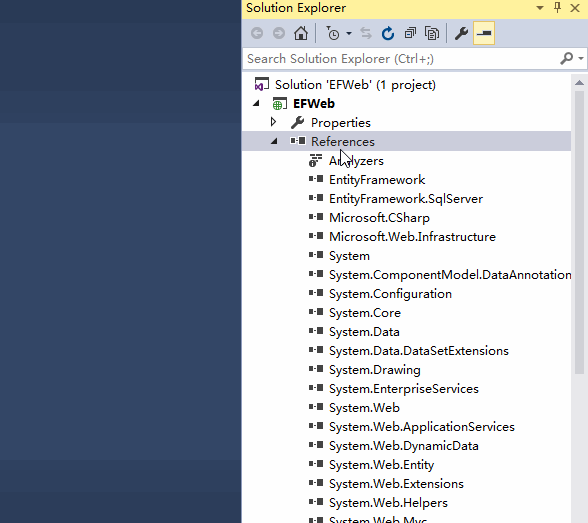Select System.Web.Entity reference

tap(381, 465)
